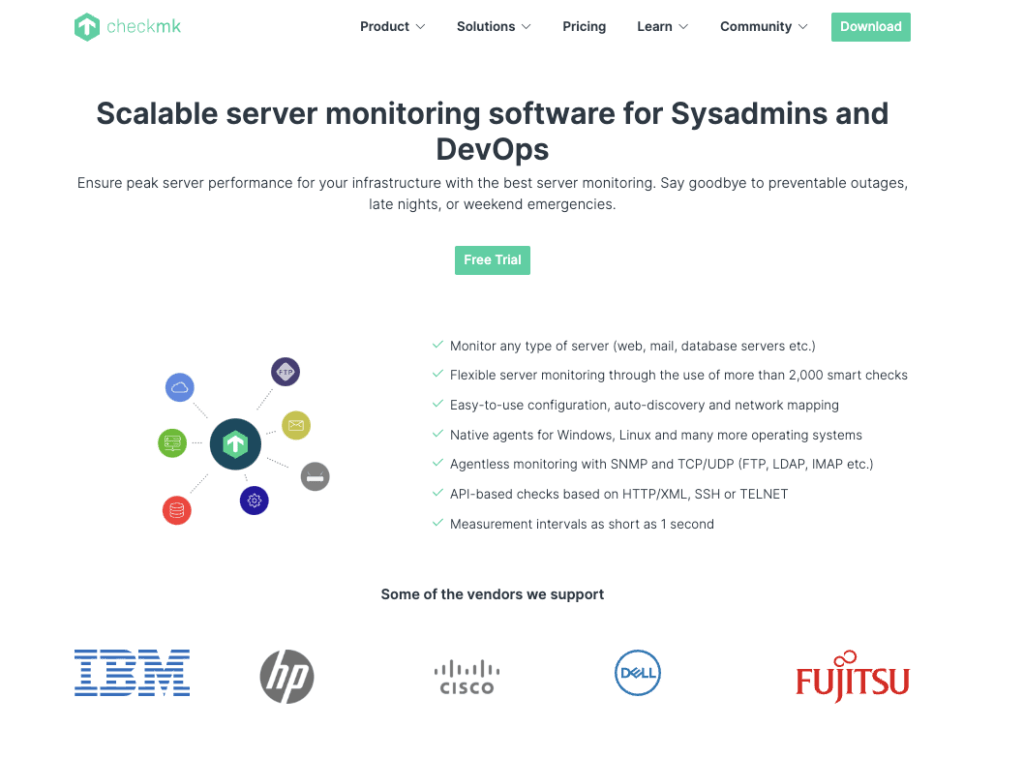Click the dark blue gear icon
Image resolution: width=1024 pixels, height=759 pixels.
point(254,500)
